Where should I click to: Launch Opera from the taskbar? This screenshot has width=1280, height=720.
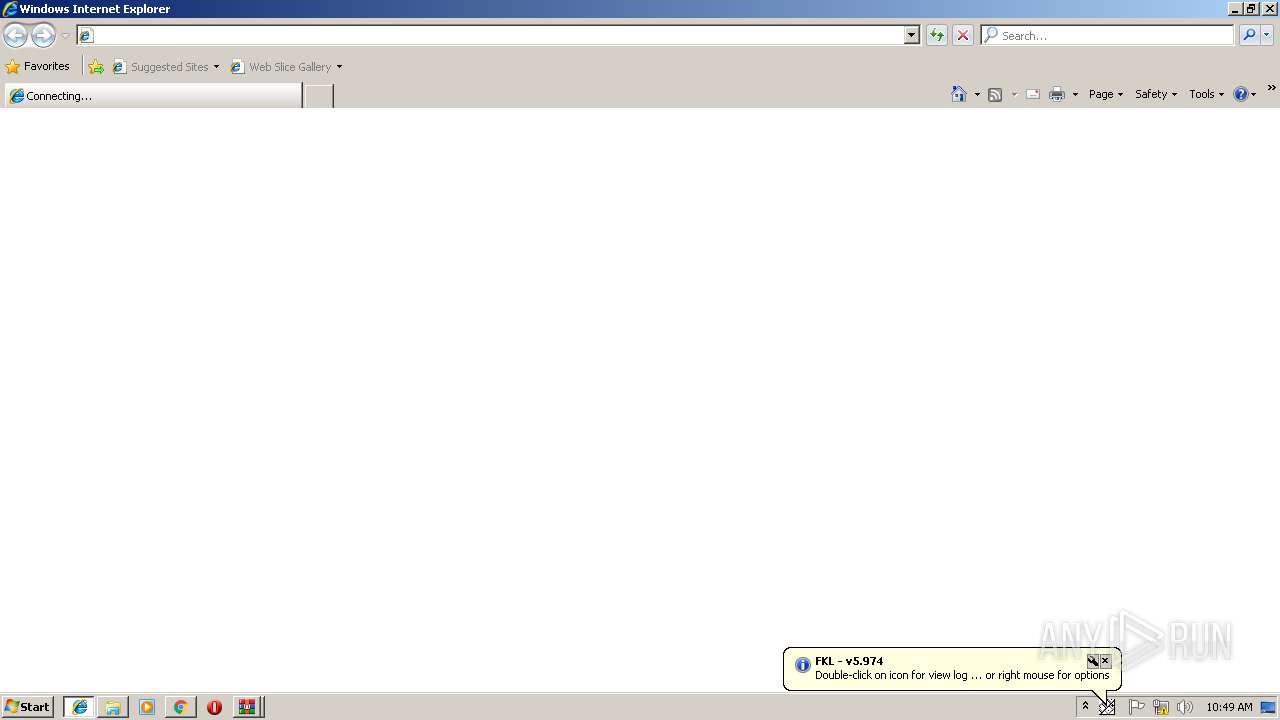point(214,707)
